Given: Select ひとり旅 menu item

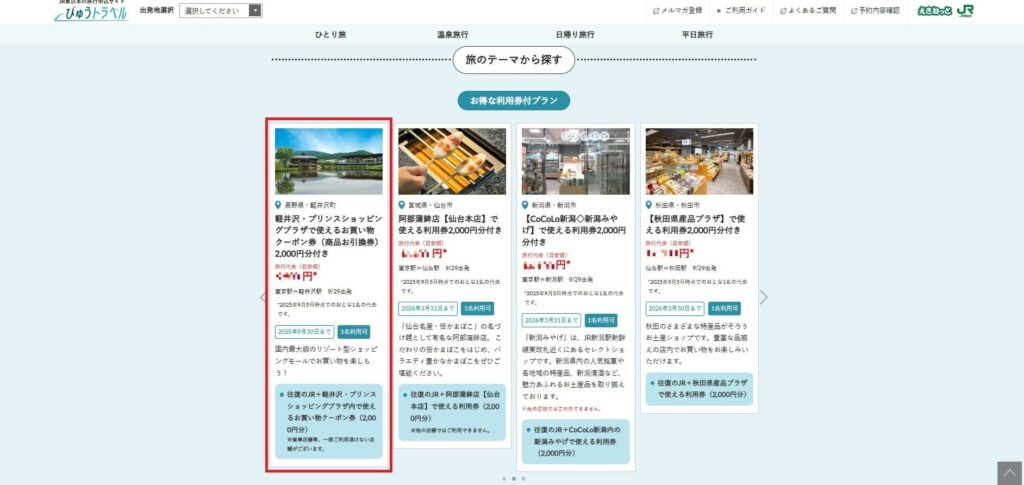Looking at the screenshot, I should pyautogui.click(x=330, y=35).
